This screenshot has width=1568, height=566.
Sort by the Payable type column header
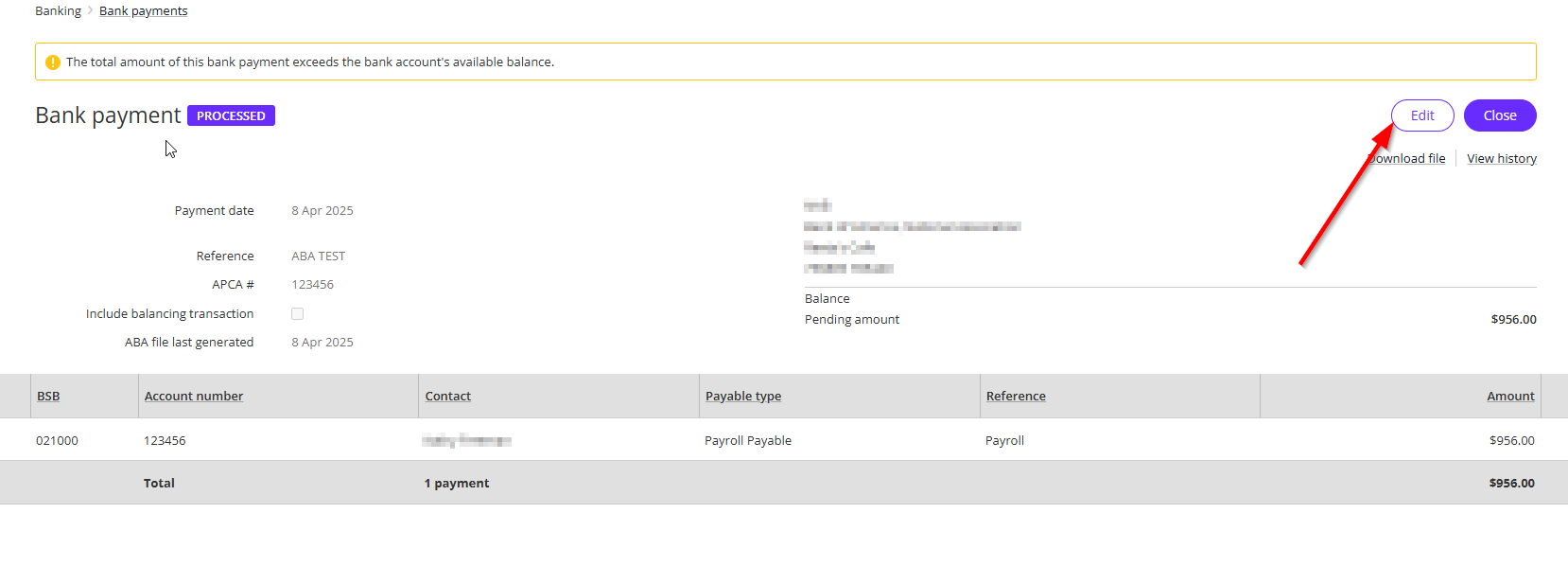coord(742,397)
